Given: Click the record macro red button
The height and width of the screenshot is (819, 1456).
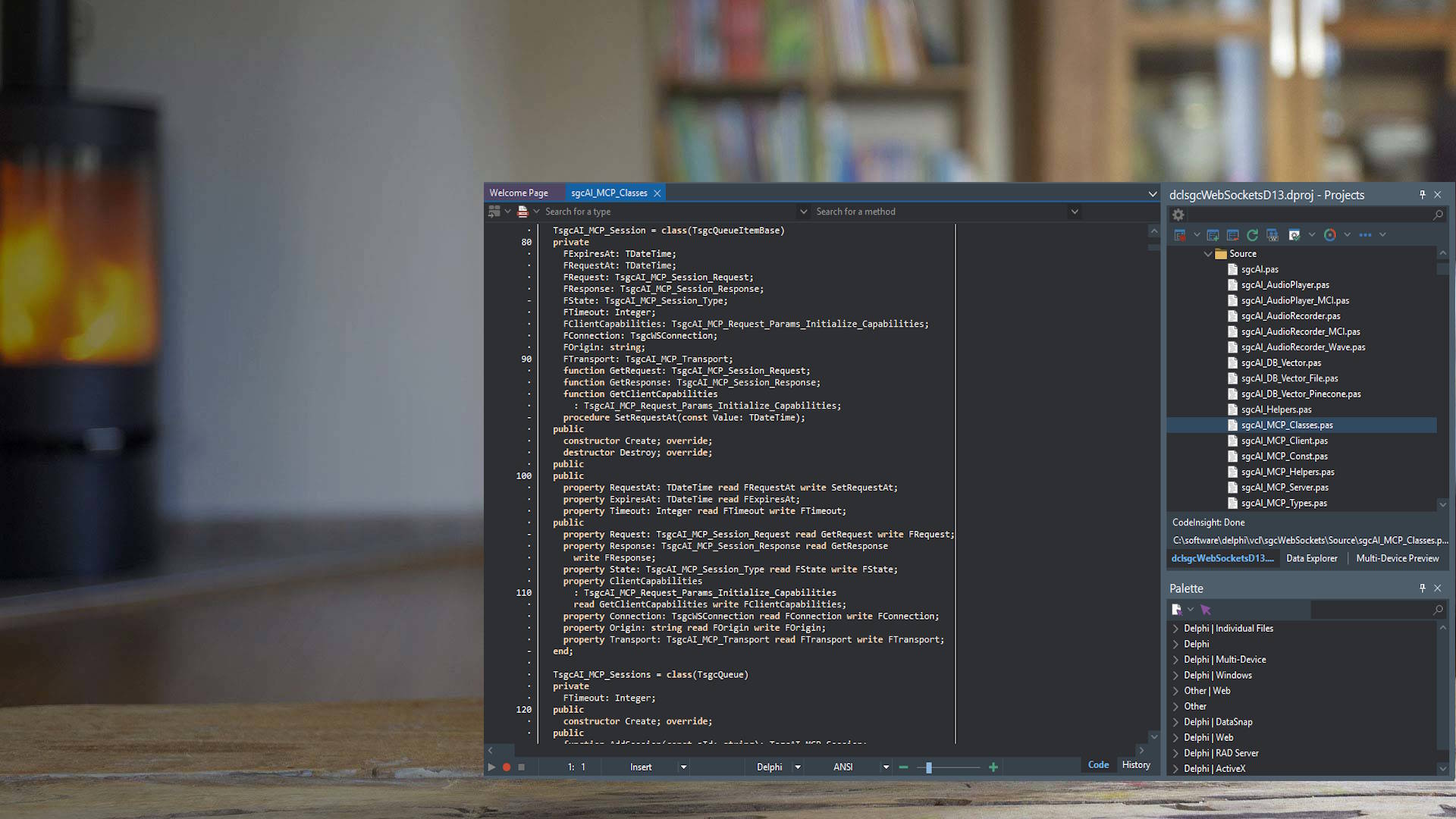Looking at the screenshot, I should click(x=507, y=767).
